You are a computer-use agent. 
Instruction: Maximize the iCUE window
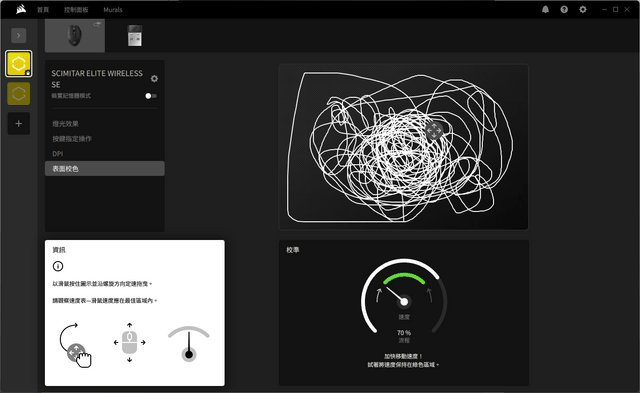tap(616, 9)
